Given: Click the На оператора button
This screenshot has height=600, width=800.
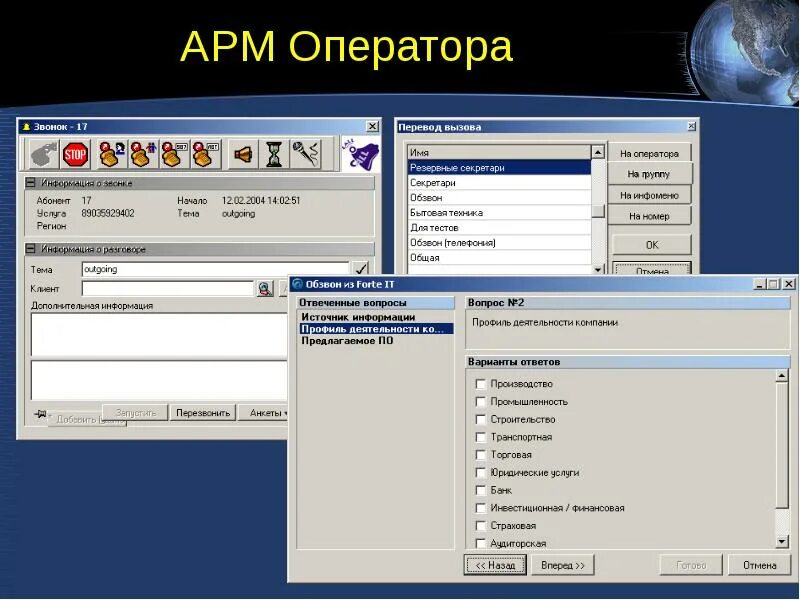Looking at the screenshot, I should 649,154.
